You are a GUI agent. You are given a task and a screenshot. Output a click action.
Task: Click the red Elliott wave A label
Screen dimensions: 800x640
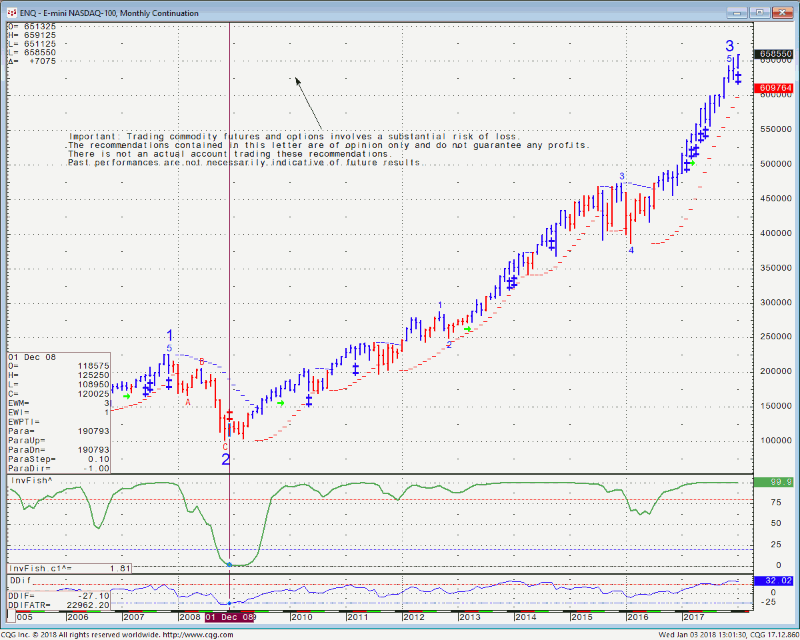click(188, 402)
